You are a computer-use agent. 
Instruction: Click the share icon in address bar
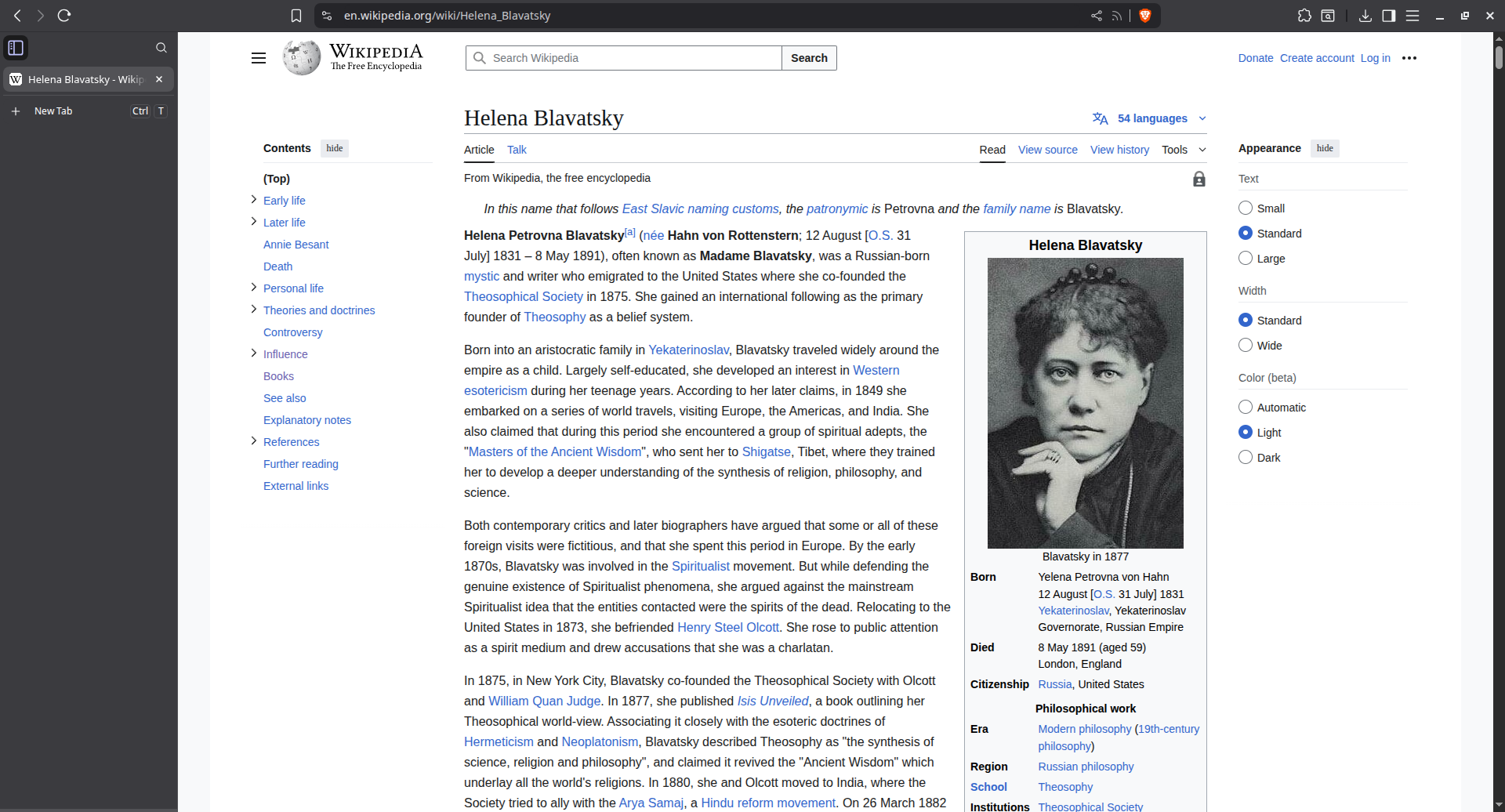point(1097,16)
